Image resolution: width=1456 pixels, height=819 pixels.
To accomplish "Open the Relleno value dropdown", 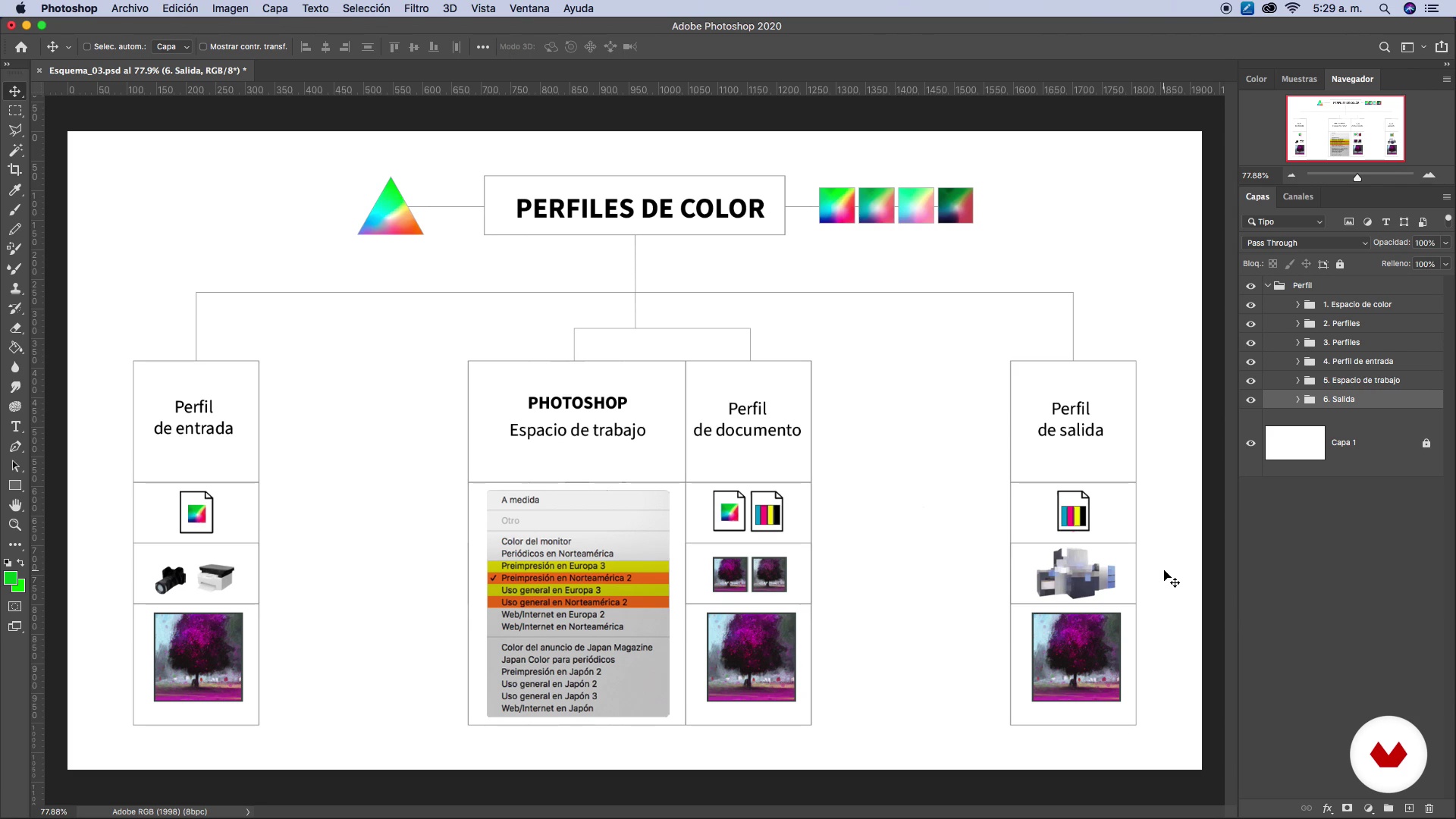I will point(1446,264).
